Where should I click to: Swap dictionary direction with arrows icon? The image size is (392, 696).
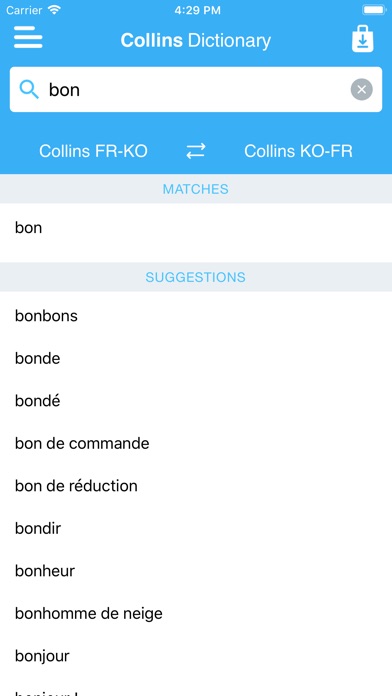196,151
